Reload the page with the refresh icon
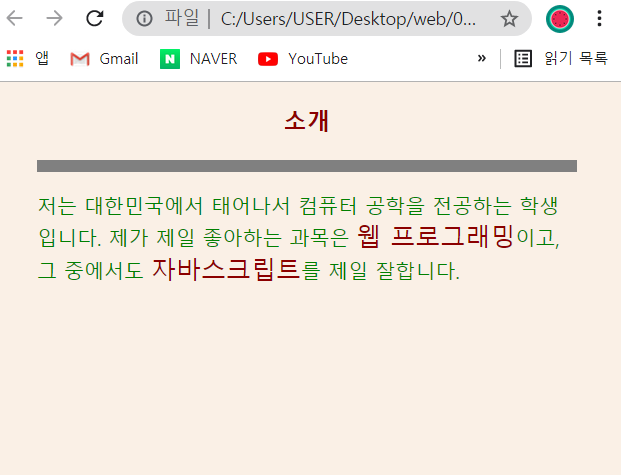 (x=95, y=18)
